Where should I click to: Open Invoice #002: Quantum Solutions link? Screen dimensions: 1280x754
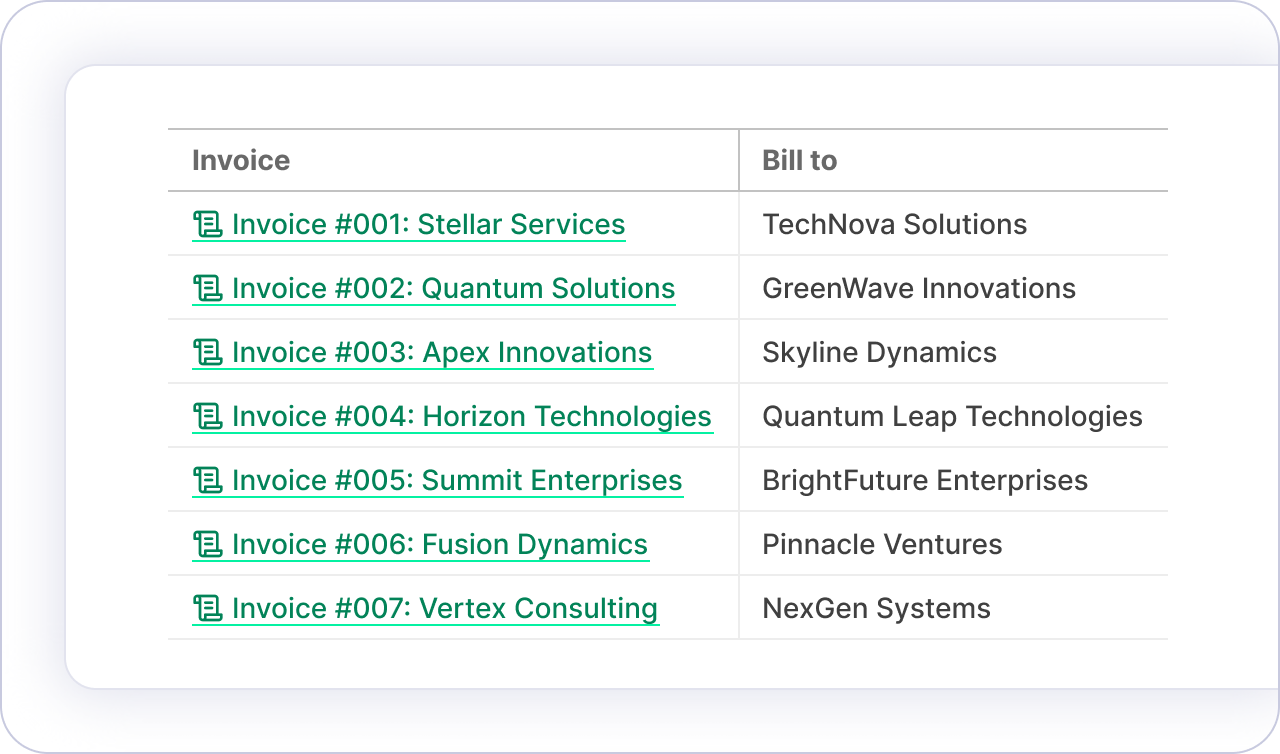coord(453,288)
